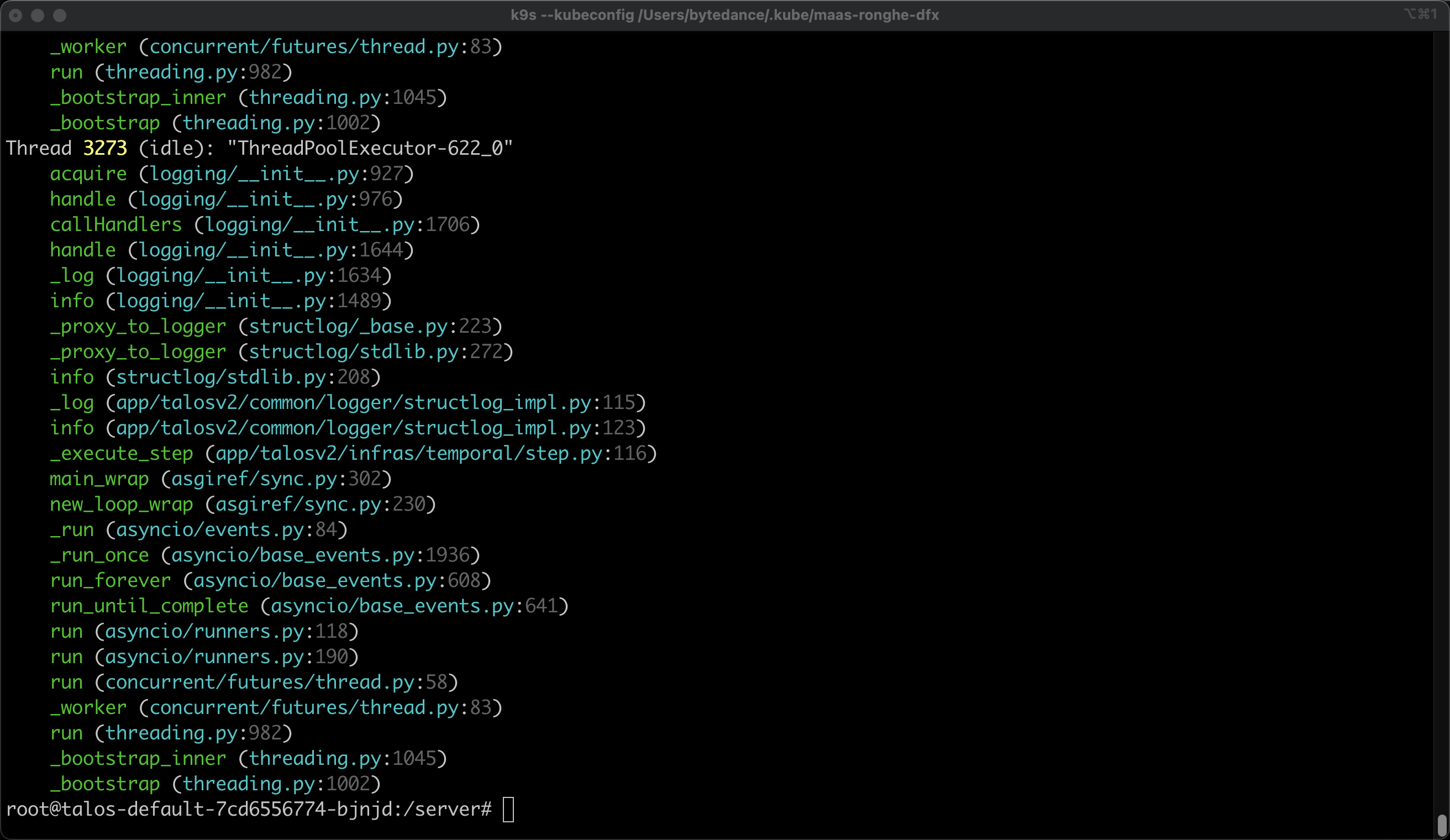Screen dimensions: 1450x840
Task: Click the green zoom window button
Action: click(60, 15)
